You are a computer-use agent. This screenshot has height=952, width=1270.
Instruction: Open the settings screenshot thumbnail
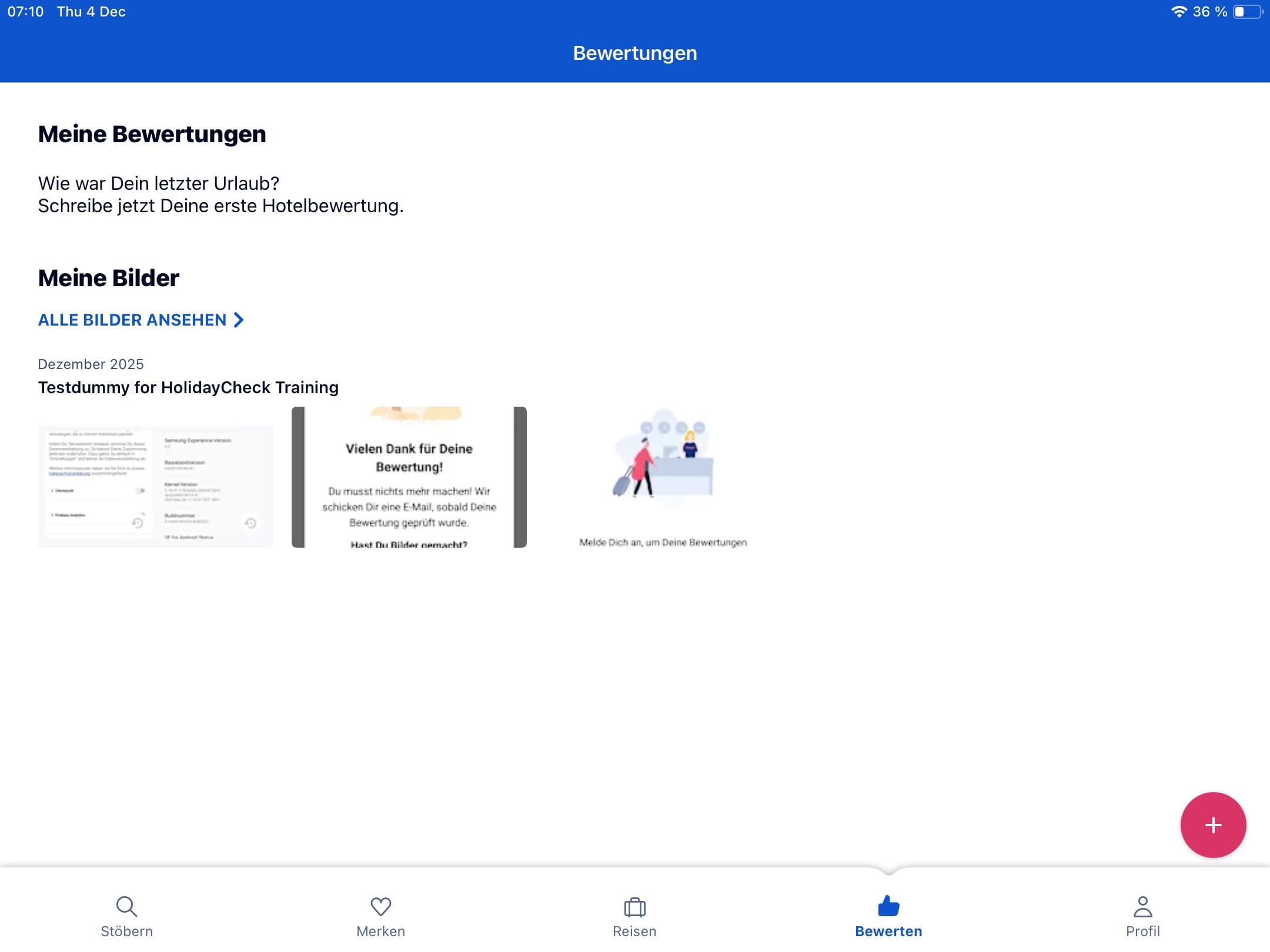(x=155, y=486)
